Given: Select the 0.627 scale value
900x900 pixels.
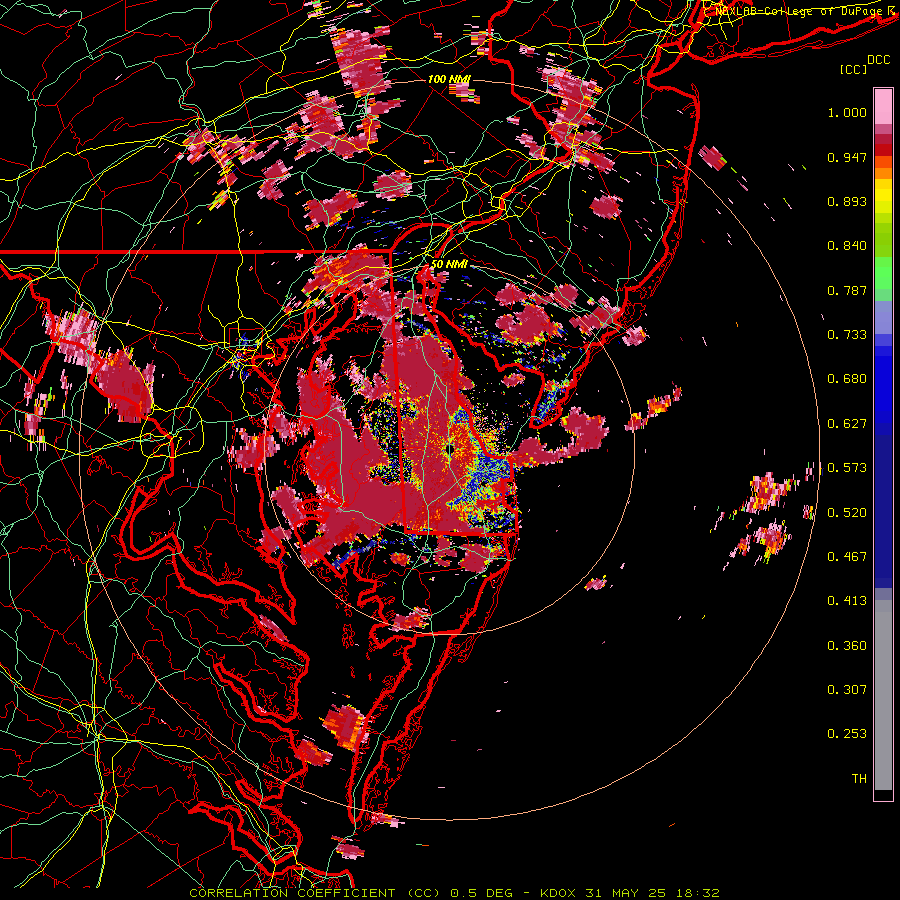Looking at the screenshot, I should pos(847,424).
